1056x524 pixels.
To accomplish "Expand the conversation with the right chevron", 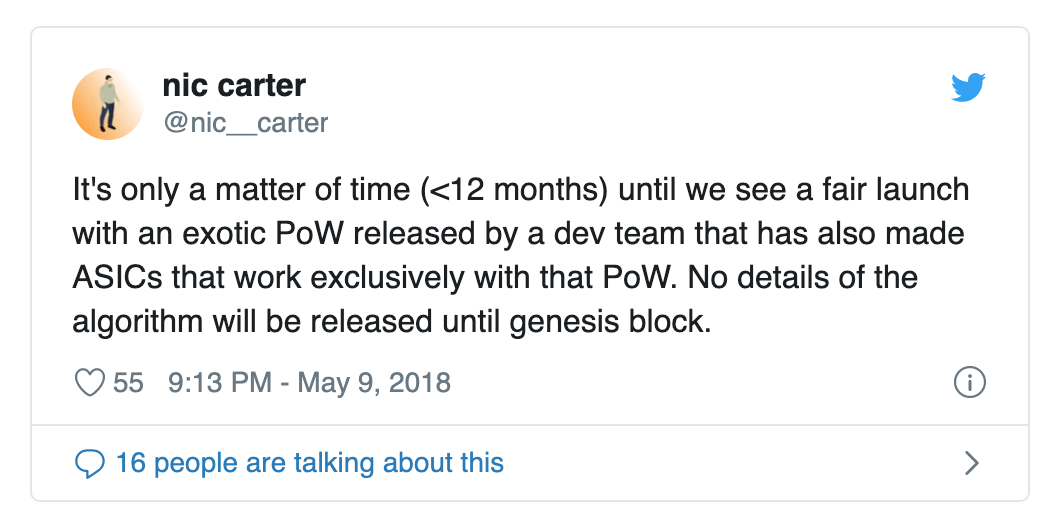I will coord(971,463).
